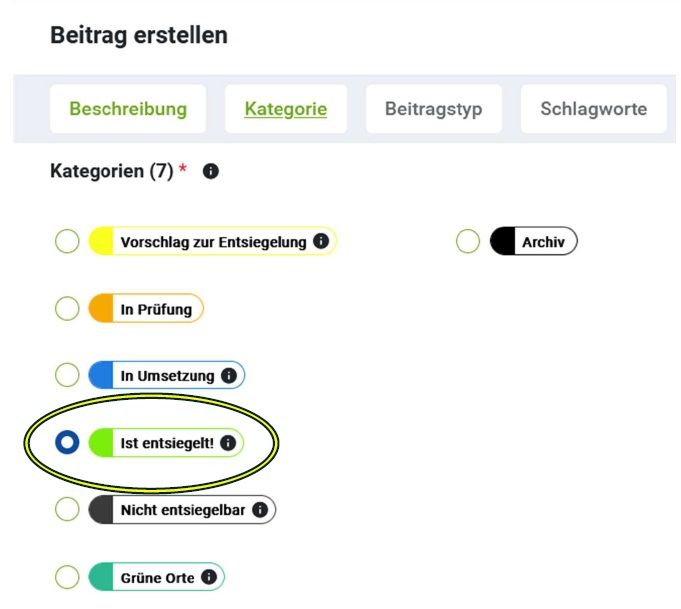
Task: Click the In Prüfung category label
Action: pos(156,309)
